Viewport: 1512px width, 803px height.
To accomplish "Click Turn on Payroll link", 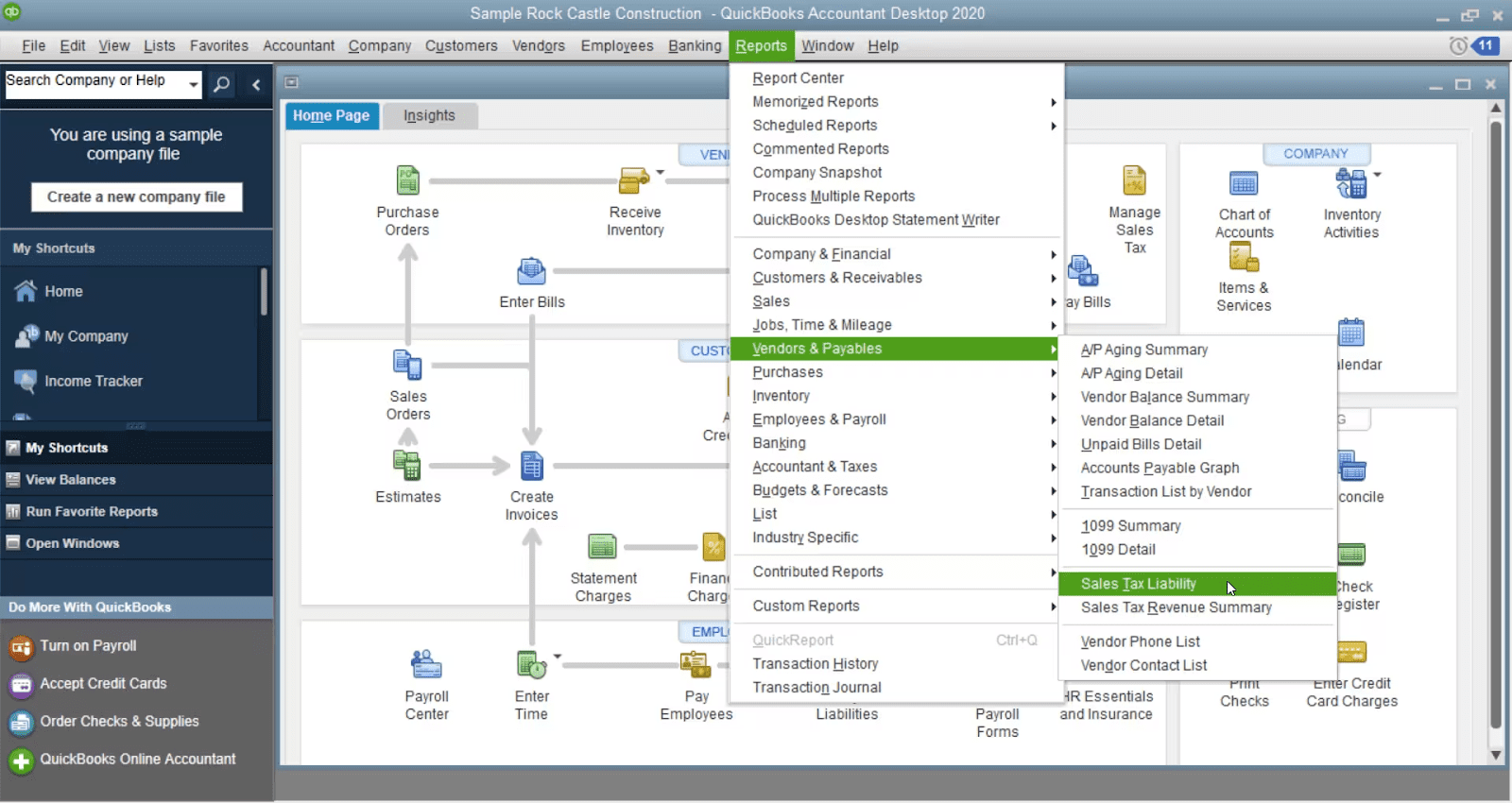I will [x=88, y=645].
